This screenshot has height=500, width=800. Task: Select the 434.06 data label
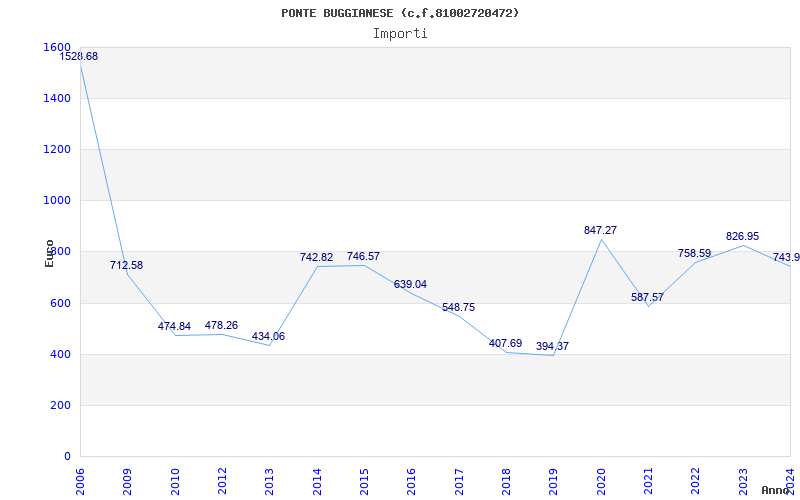[268, 337]
